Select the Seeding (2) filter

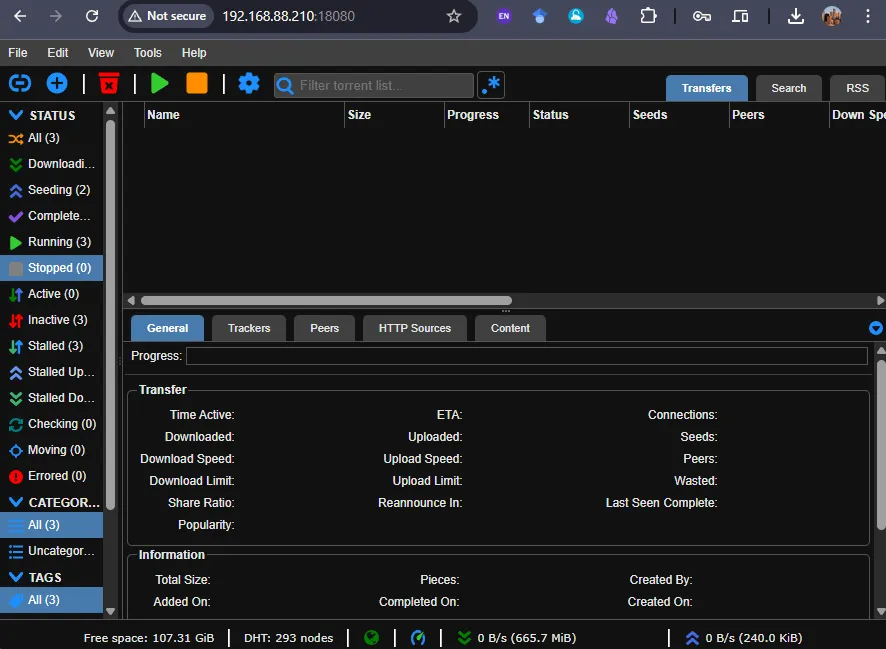[51, 190]
